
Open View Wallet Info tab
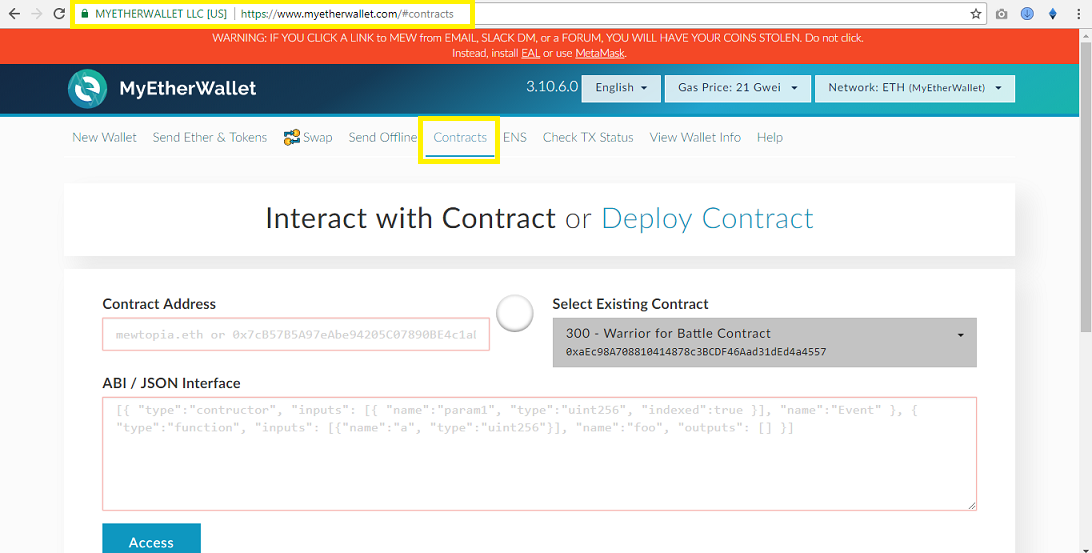695,137
